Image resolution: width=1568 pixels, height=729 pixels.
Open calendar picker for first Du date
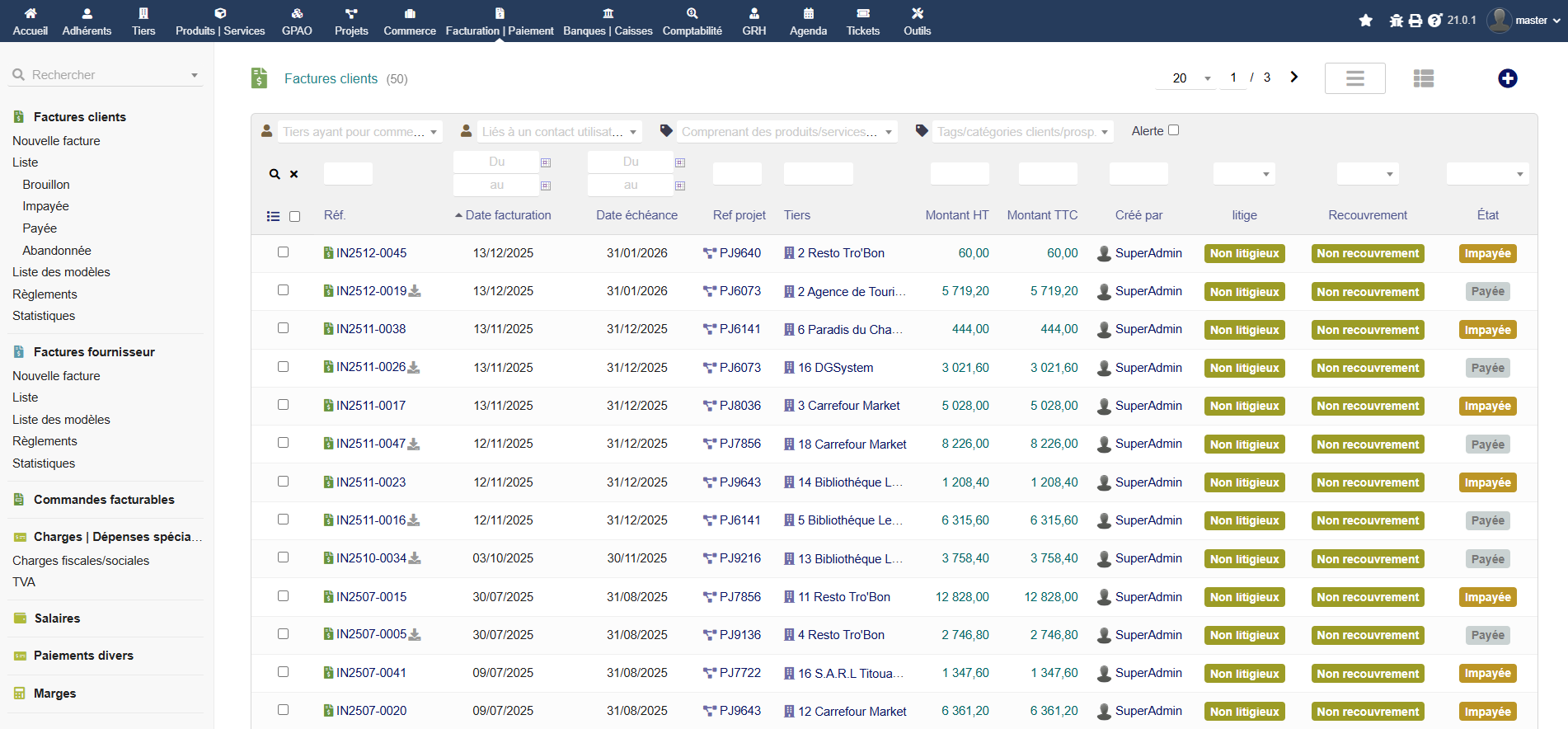pos(546,162)
